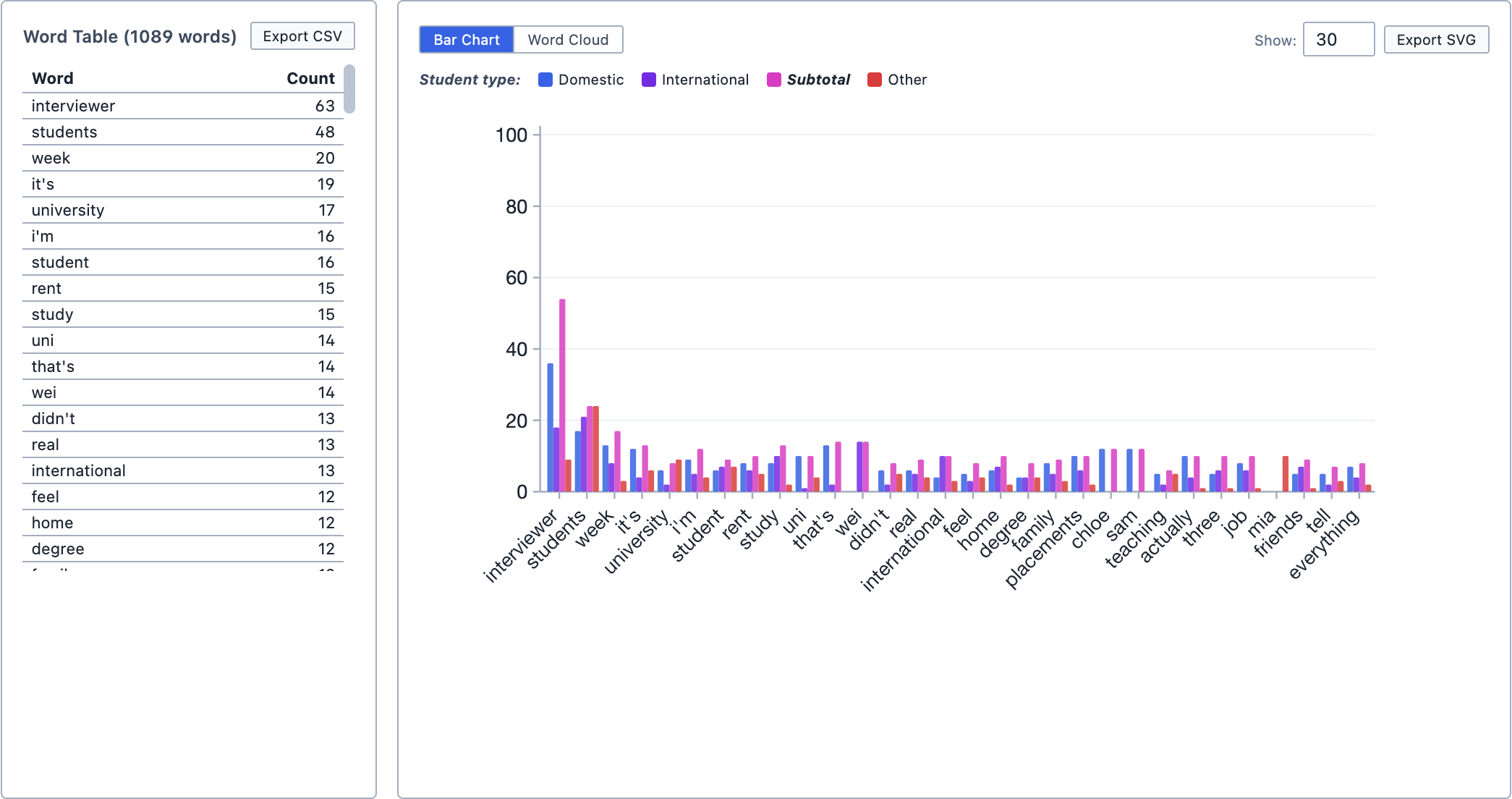
Task: Toggle the Other legend swatch
Action: [x=875, y=80]
